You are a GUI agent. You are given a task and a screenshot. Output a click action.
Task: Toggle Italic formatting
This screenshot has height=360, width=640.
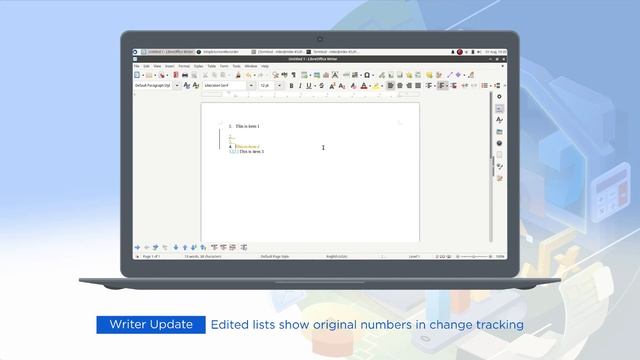[300, 86]
